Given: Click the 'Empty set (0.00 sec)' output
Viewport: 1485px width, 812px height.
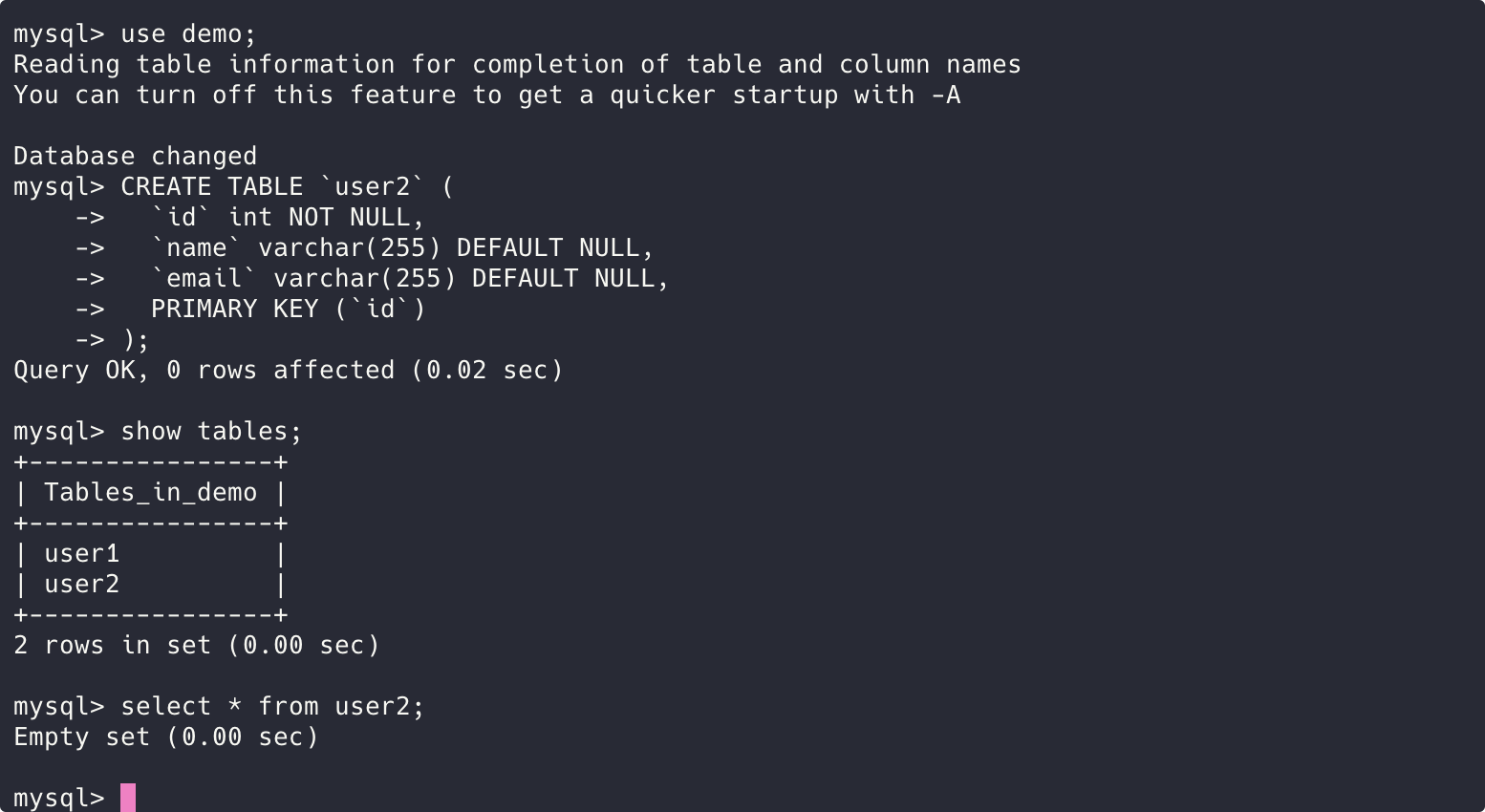Looking at the screenshot, I should [166, 737].
